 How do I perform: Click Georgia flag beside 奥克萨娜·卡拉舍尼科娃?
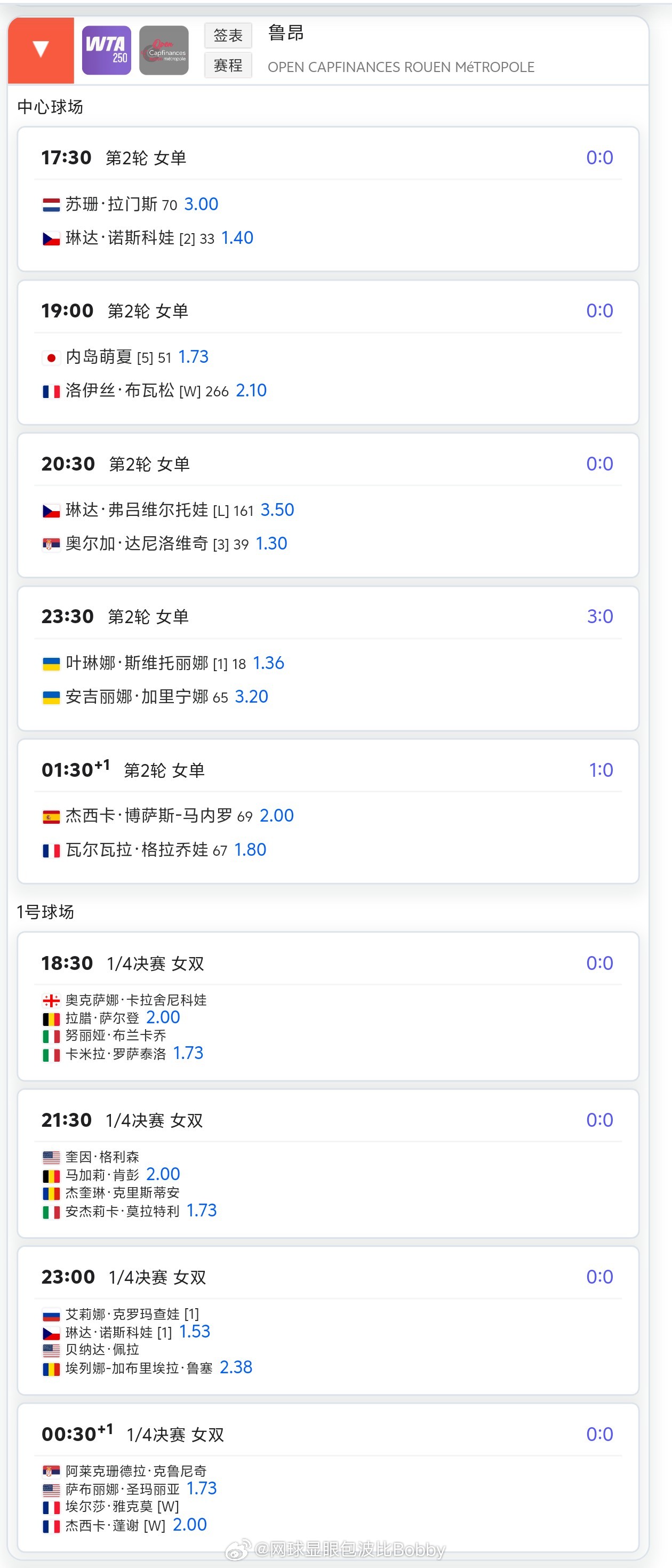(51, 1000)
